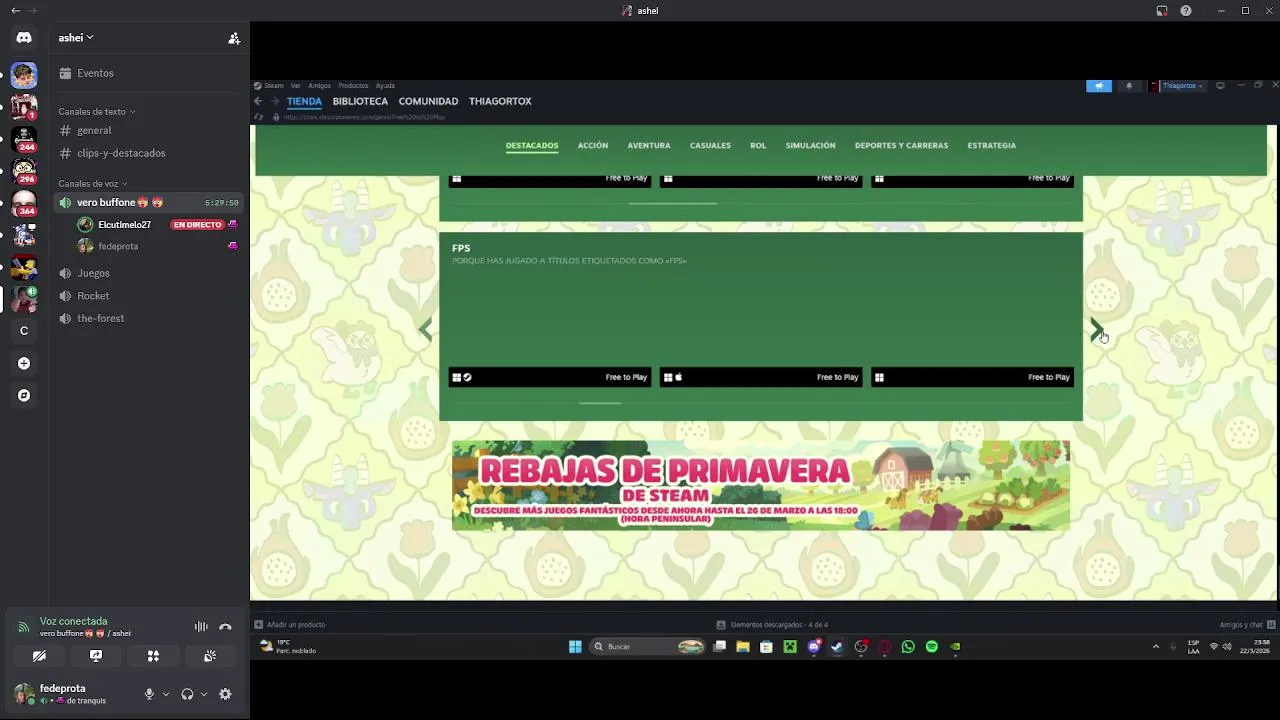Screen dimensions: 1280x720
Task: Open the Windows Start button
Action: [575, 647]
